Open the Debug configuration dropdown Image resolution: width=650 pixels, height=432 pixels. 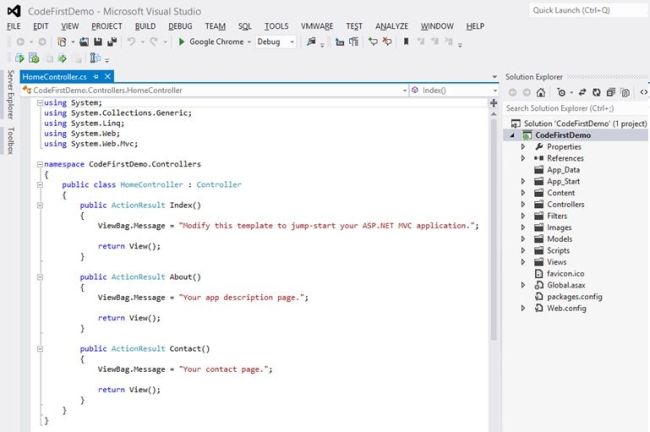pos(276,41)
